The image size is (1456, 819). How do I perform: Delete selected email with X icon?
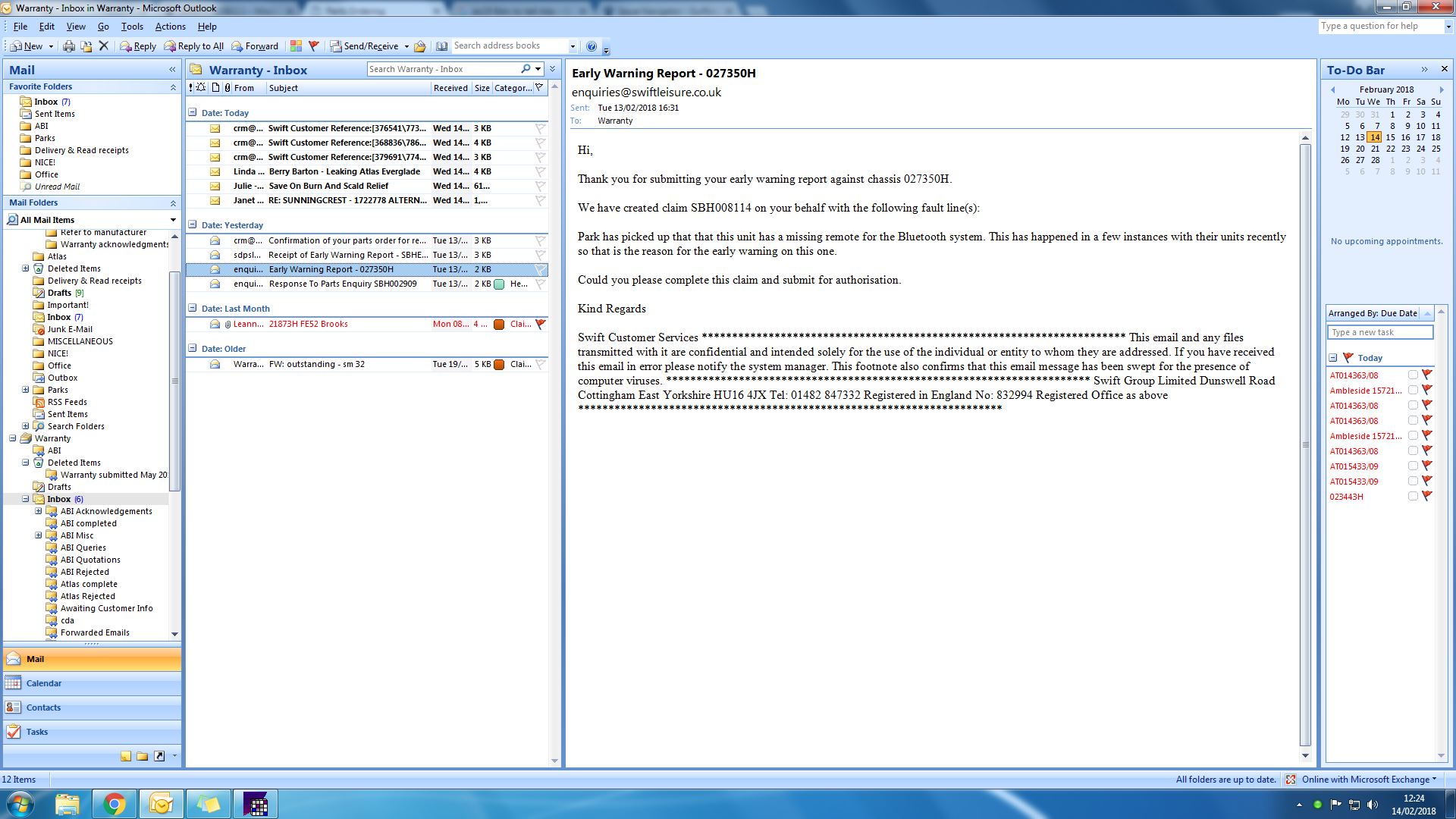pyautogui.click(x=104, y=46)
